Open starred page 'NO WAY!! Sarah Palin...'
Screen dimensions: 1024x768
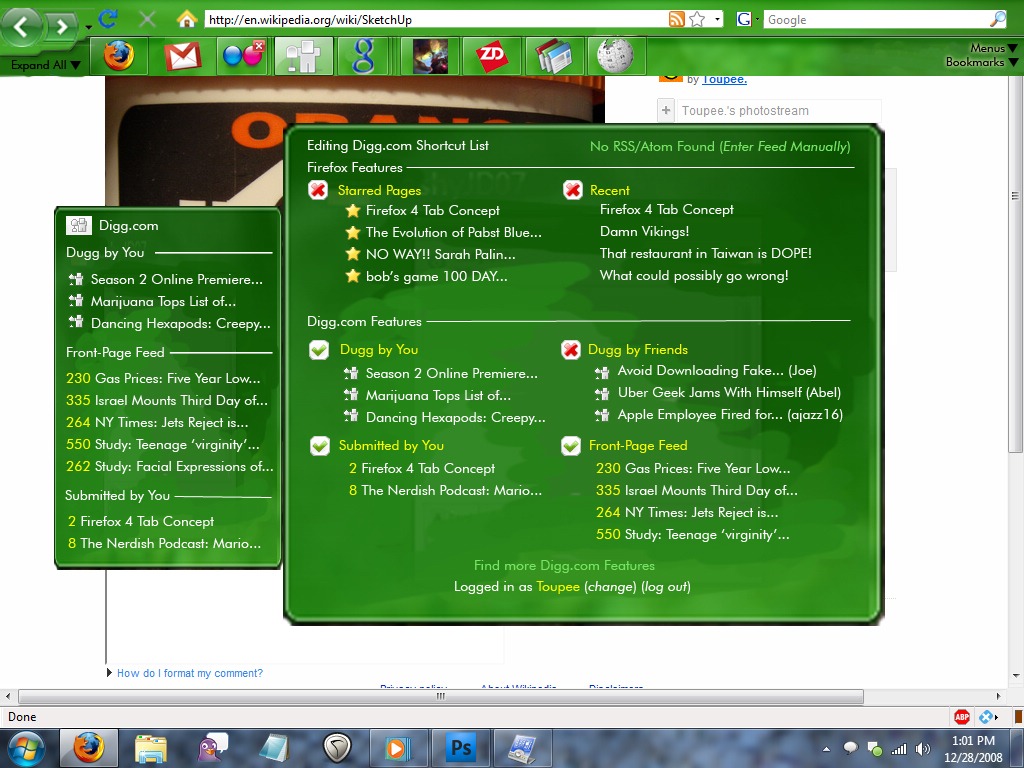point(440,254)
